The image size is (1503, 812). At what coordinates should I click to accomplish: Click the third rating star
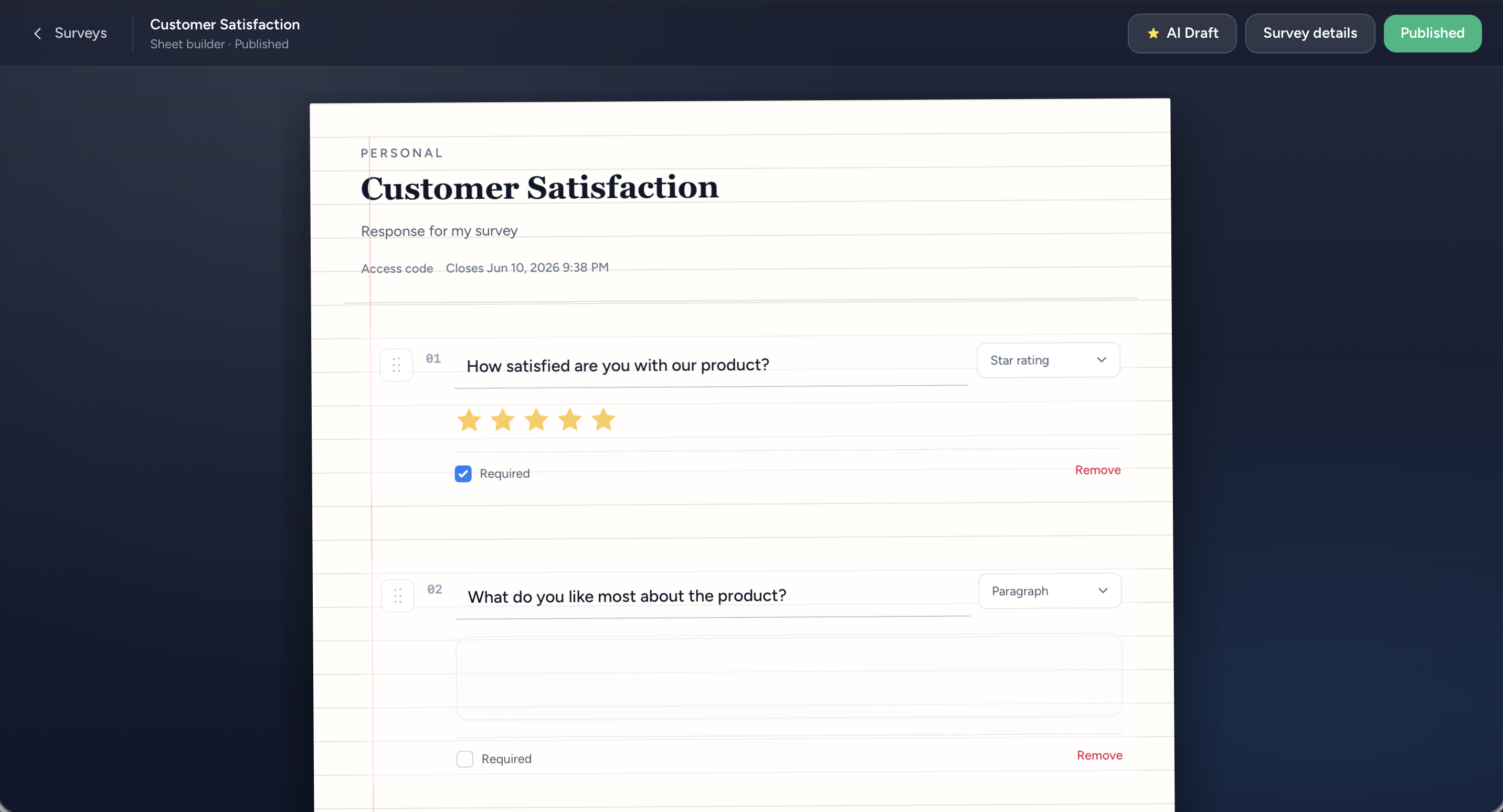[536, 420]
